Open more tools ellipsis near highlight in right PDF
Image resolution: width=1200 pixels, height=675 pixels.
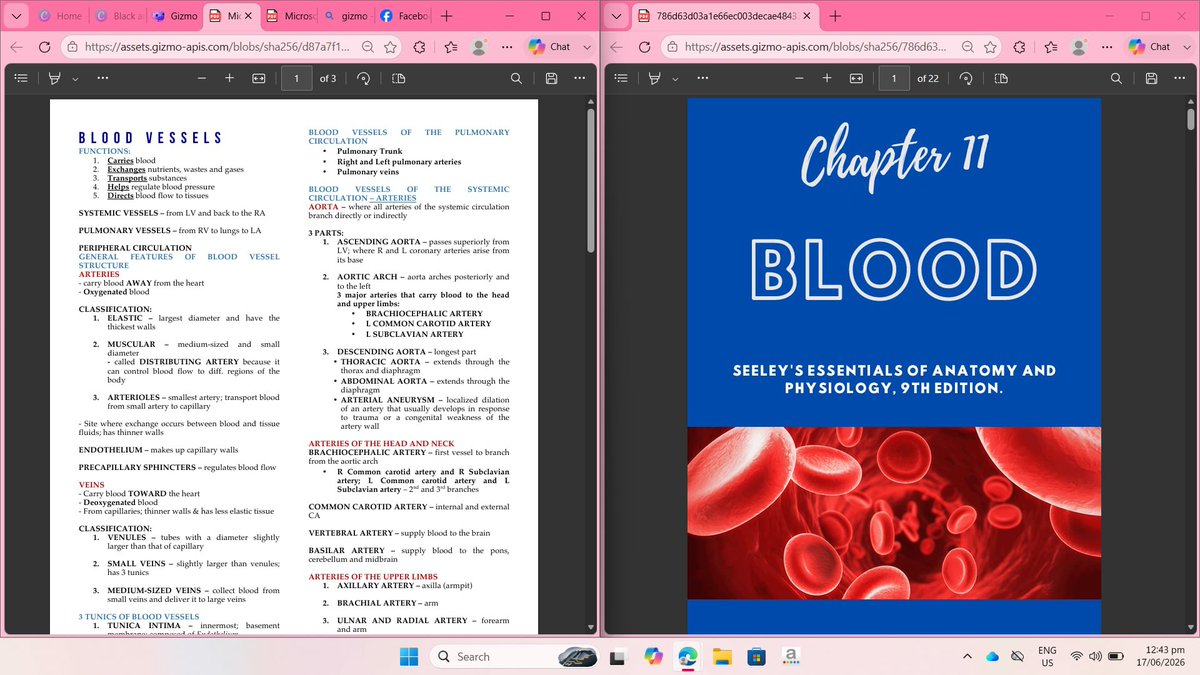tap(702, 78)
